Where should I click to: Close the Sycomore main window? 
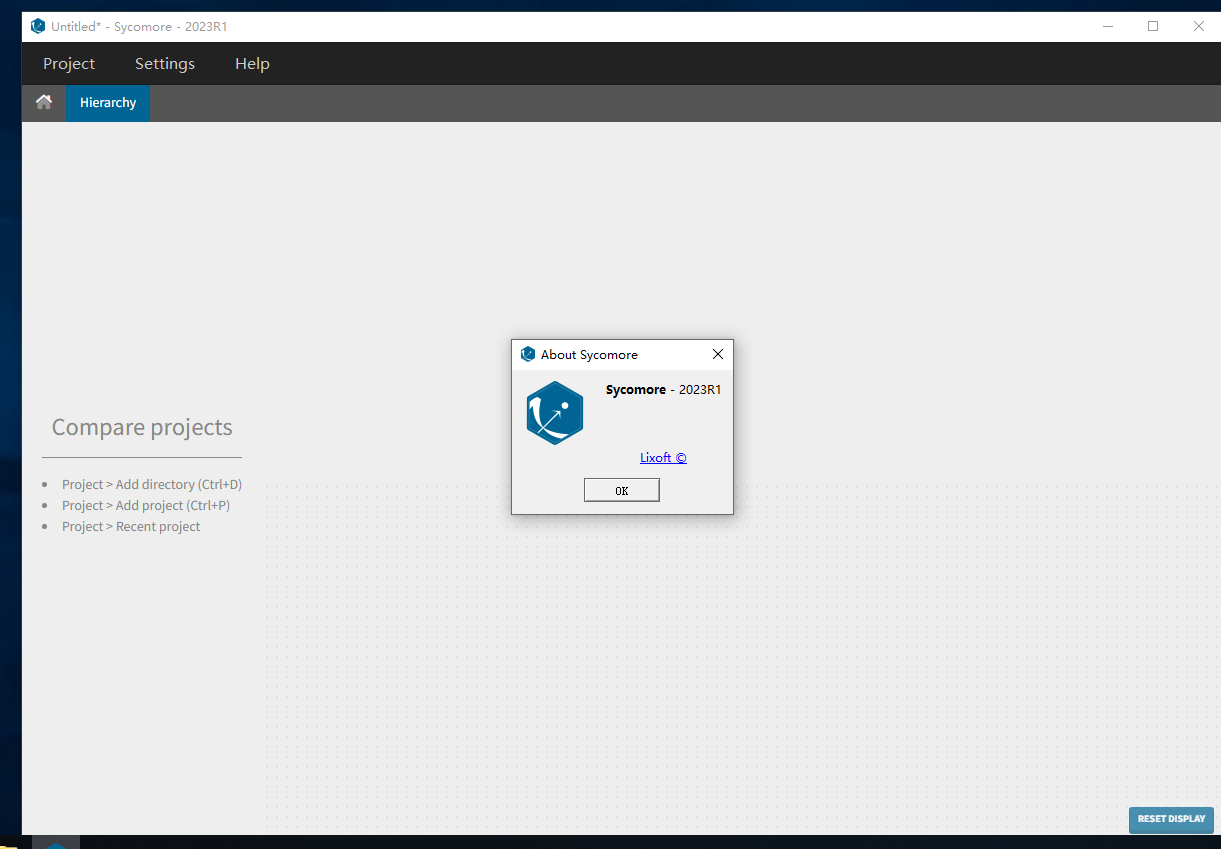[x=1198, y=27]
